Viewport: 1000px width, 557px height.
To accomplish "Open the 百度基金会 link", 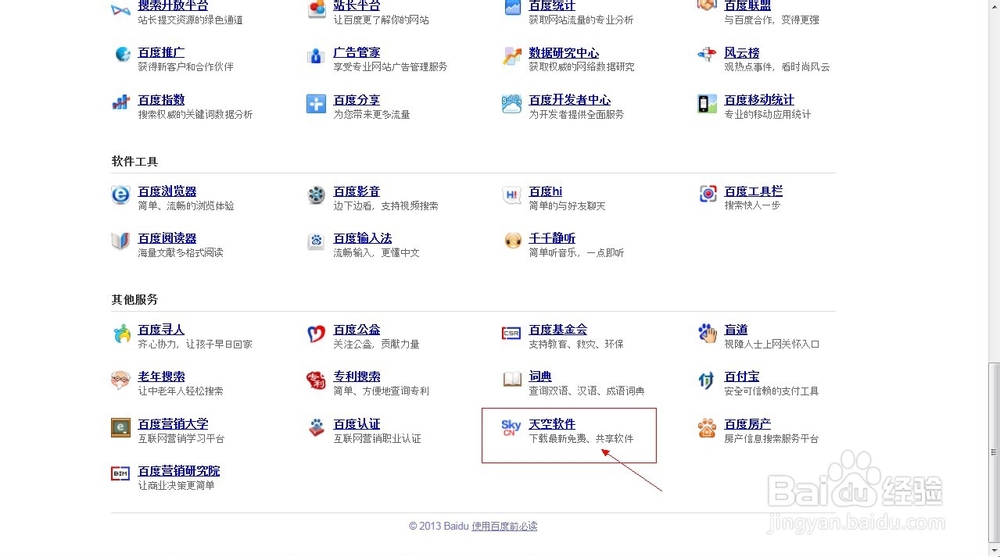I will [x=557, y=329].
